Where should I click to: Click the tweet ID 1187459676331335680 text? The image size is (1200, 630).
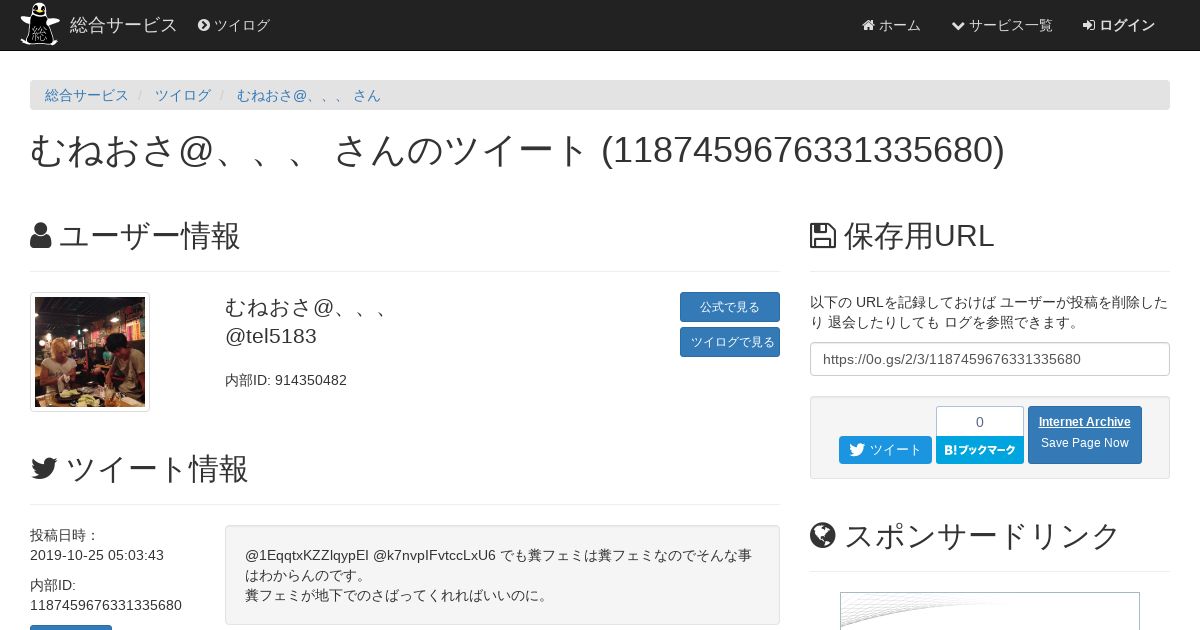point(106,605)
